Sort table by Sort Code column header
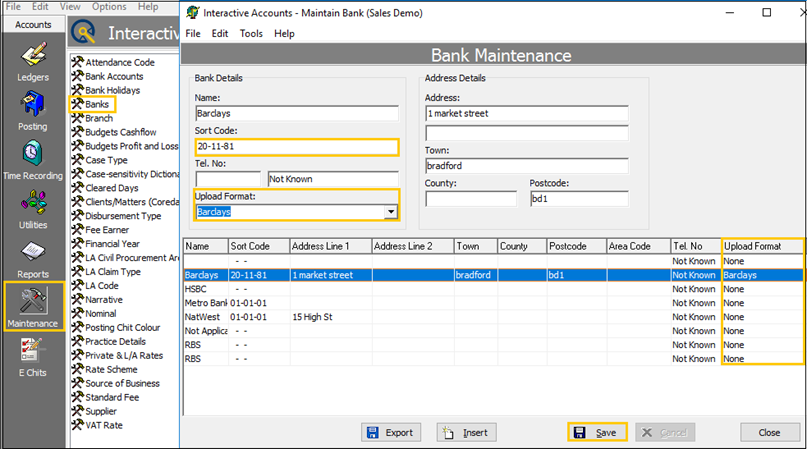Screen dimensions: 807x449 coord(259,246)
